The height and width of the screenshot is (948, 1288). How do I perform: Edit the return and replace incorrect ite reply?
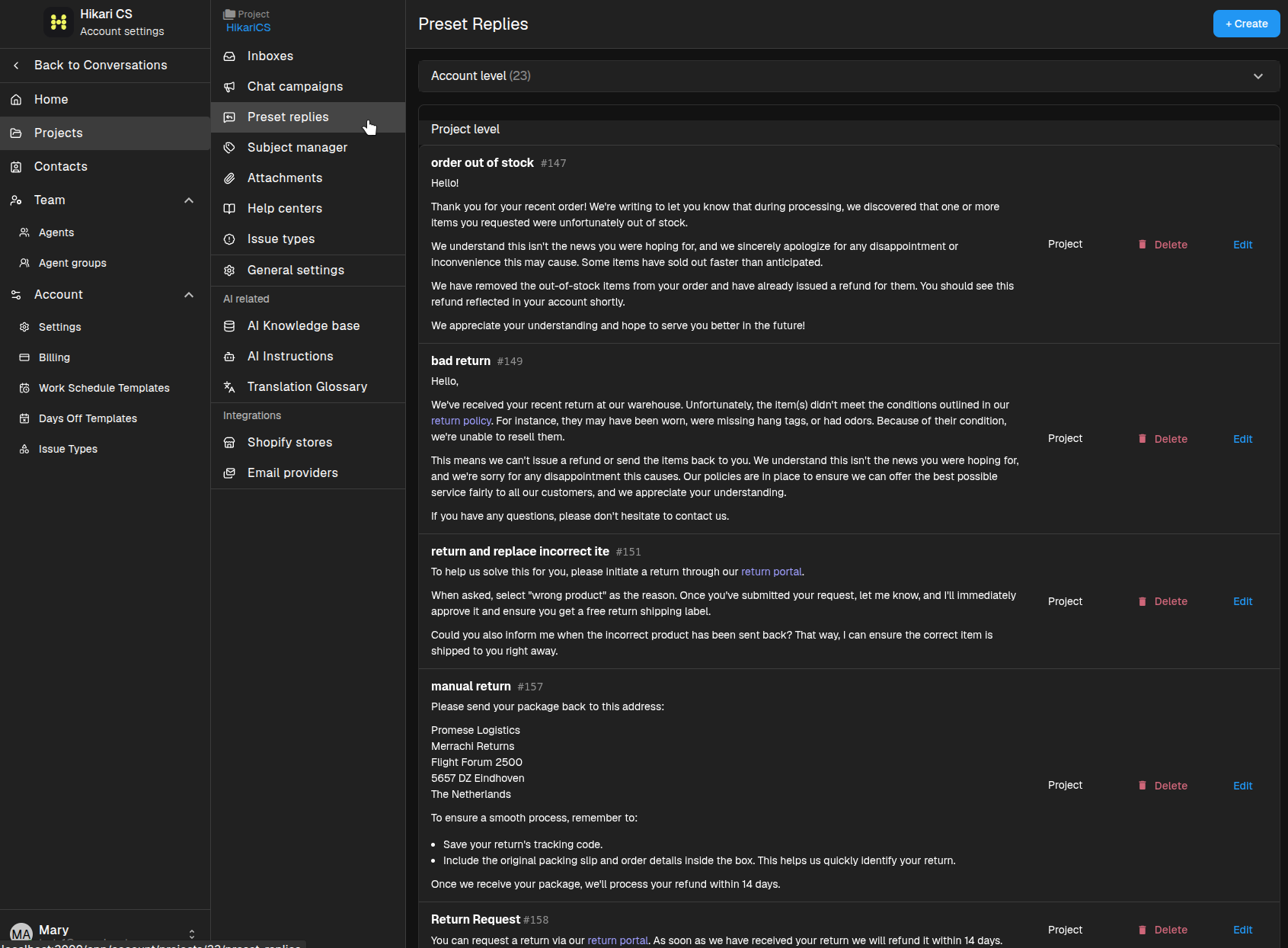pyautogui.click(x=1242, y=601)
